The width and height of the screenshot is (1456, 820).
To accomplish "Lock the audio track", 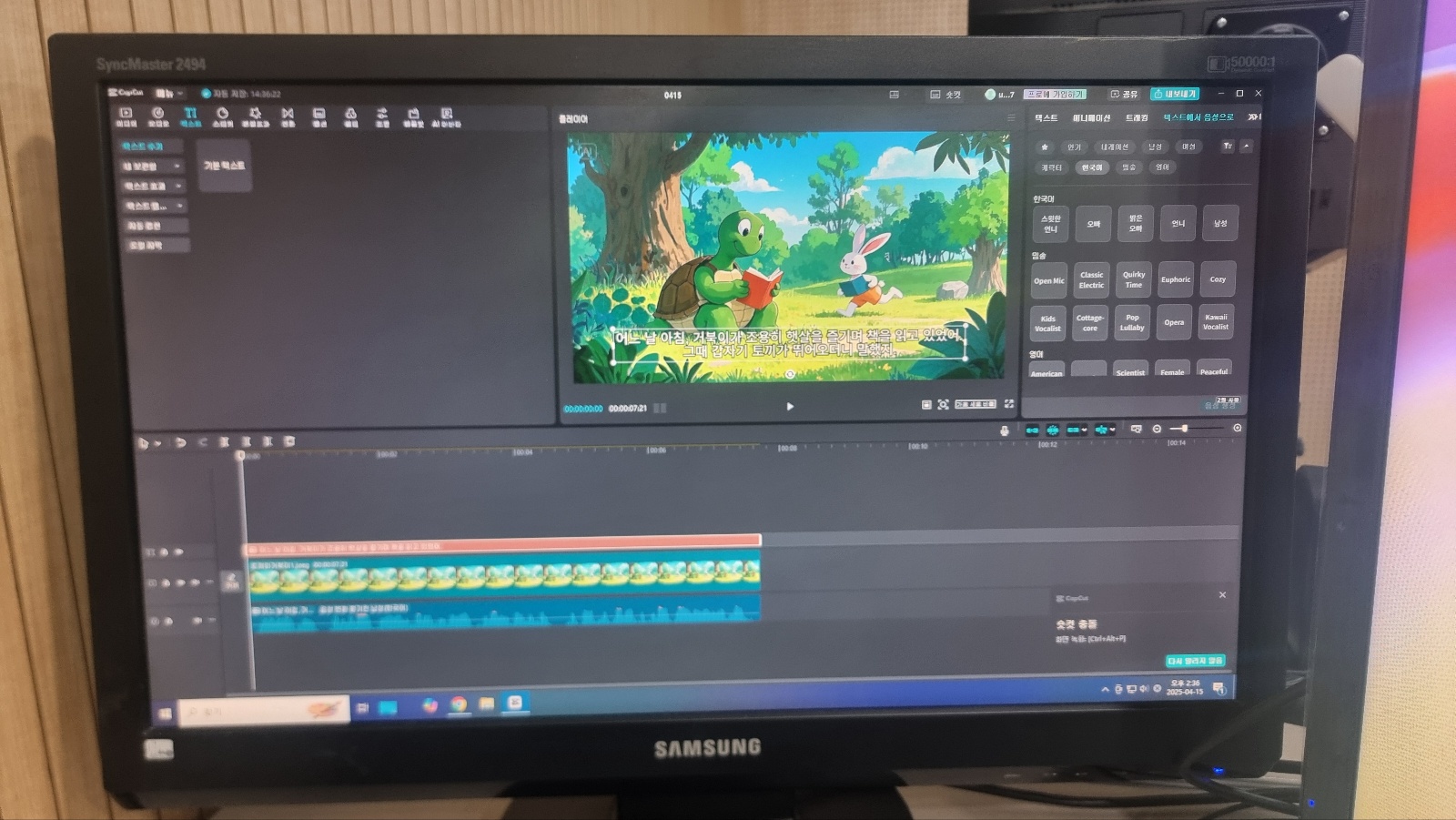I will pos(168,622).
